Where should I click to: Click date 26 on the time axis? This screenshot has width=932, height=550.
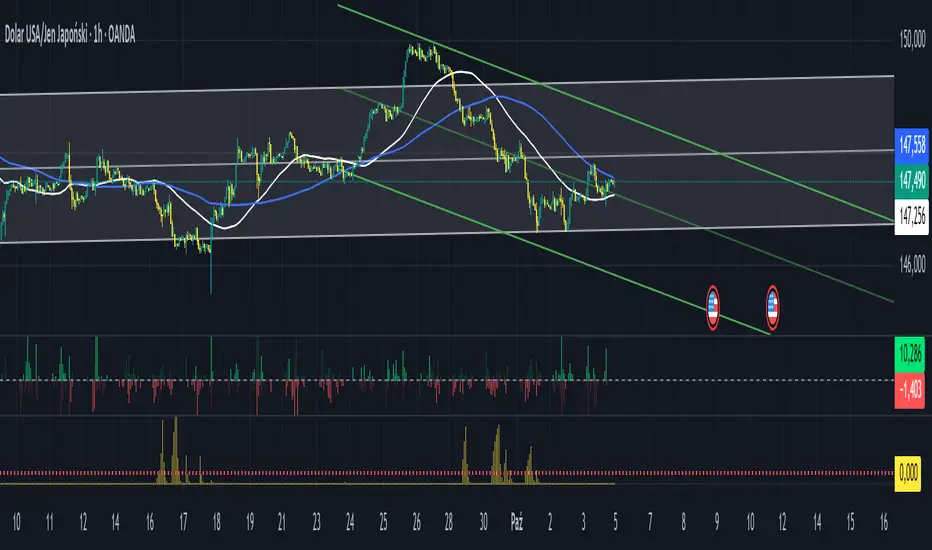(416, 523)
